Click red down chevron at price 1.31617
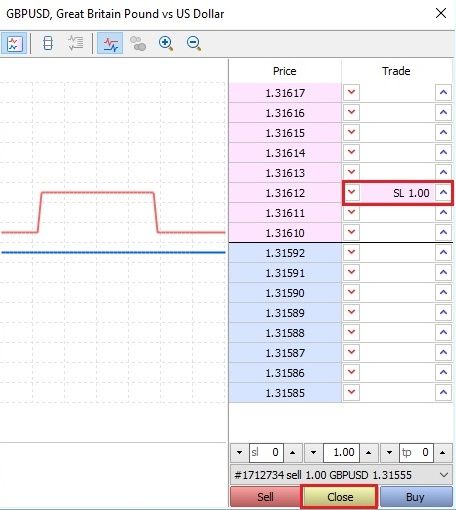The image size is (456, 510). pyautogui.click(x=351, y=92)
